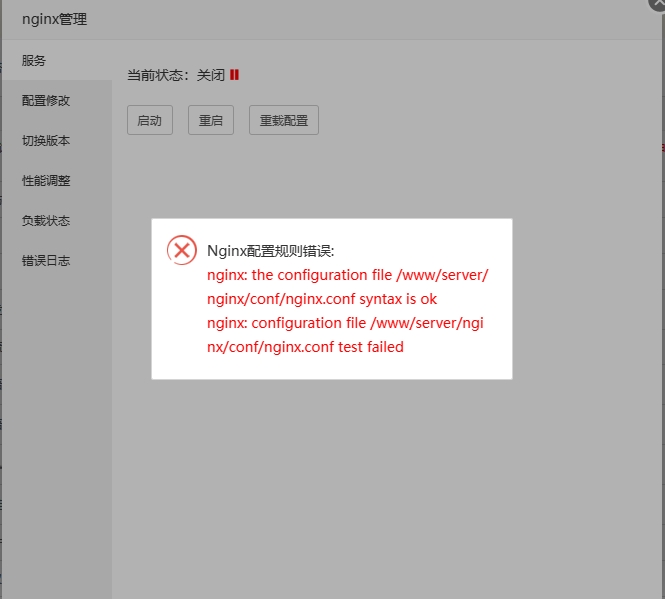Screen dimensions: 665x599
Task: View the 负载状态 tab
Action: pos(57,221)
